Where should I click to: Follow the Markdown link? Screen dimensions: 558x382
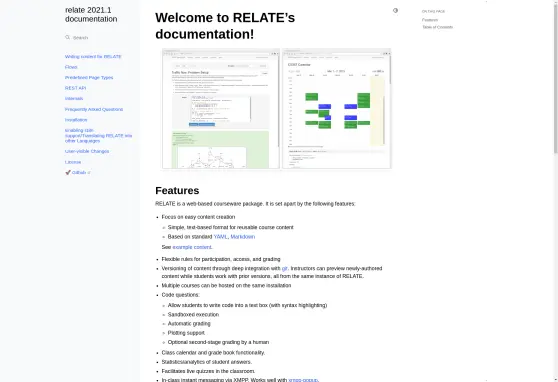[243, 237]
